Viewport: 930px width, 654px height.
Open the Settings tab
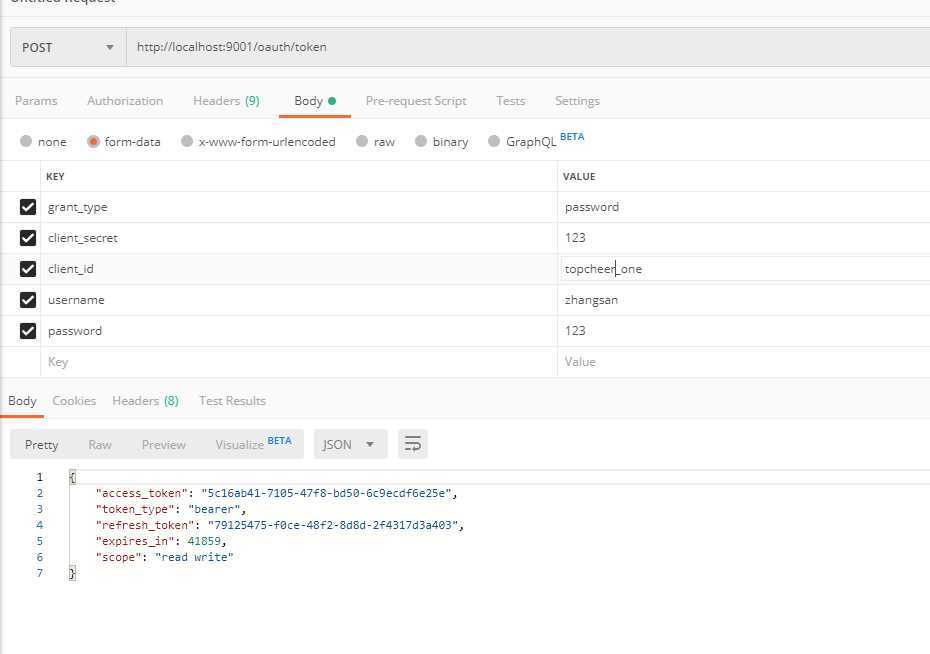pos(577,101)
